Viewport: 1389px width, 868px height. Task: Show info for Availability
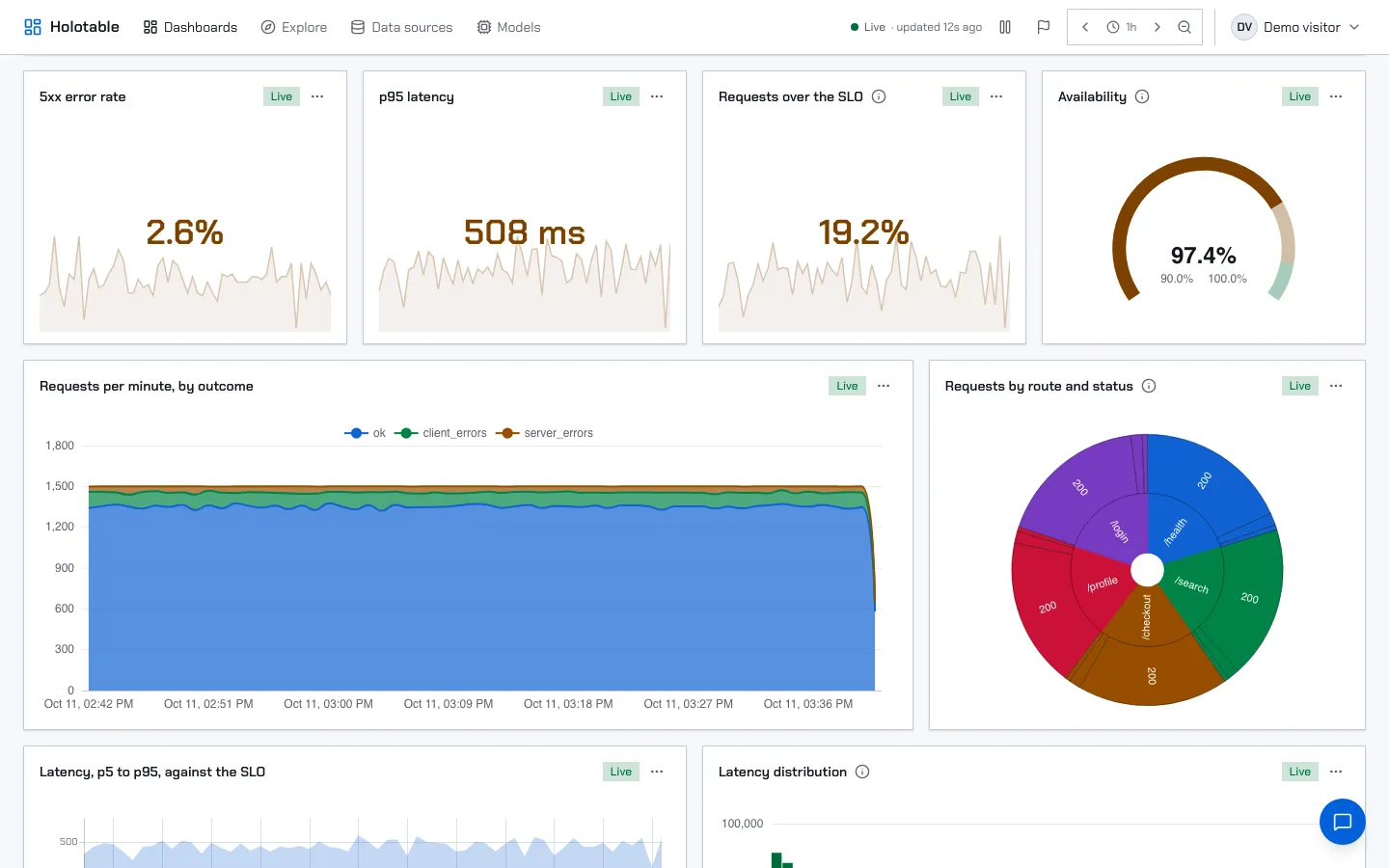pos(1142,96)
